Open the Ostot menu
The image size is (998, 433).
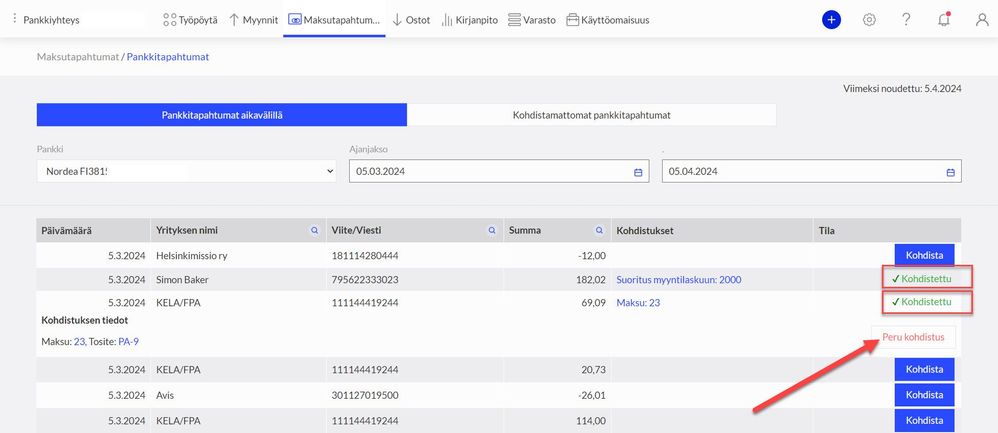411,20
